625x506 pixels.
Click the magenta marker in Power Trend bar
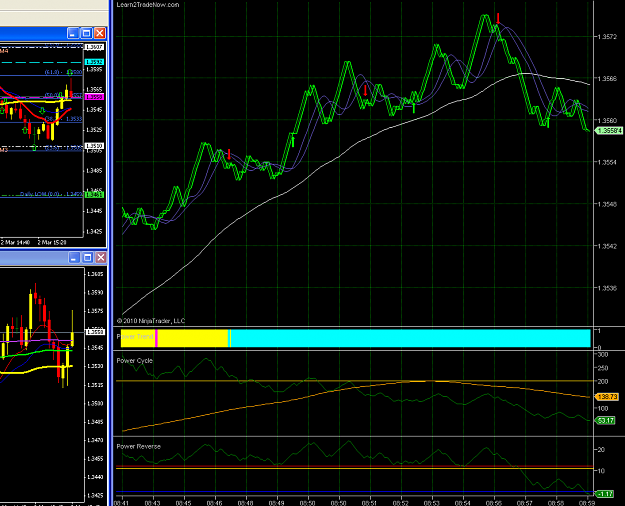(x=156, y=338)
